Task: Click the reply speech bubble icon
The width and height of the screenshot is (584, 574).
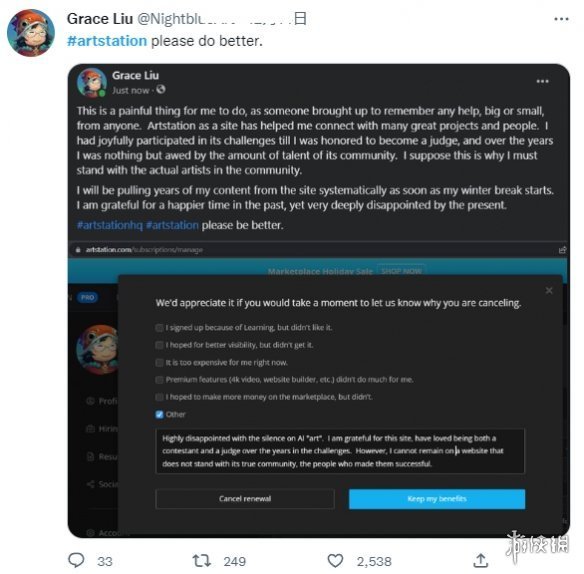Action: tap(76, 560)
